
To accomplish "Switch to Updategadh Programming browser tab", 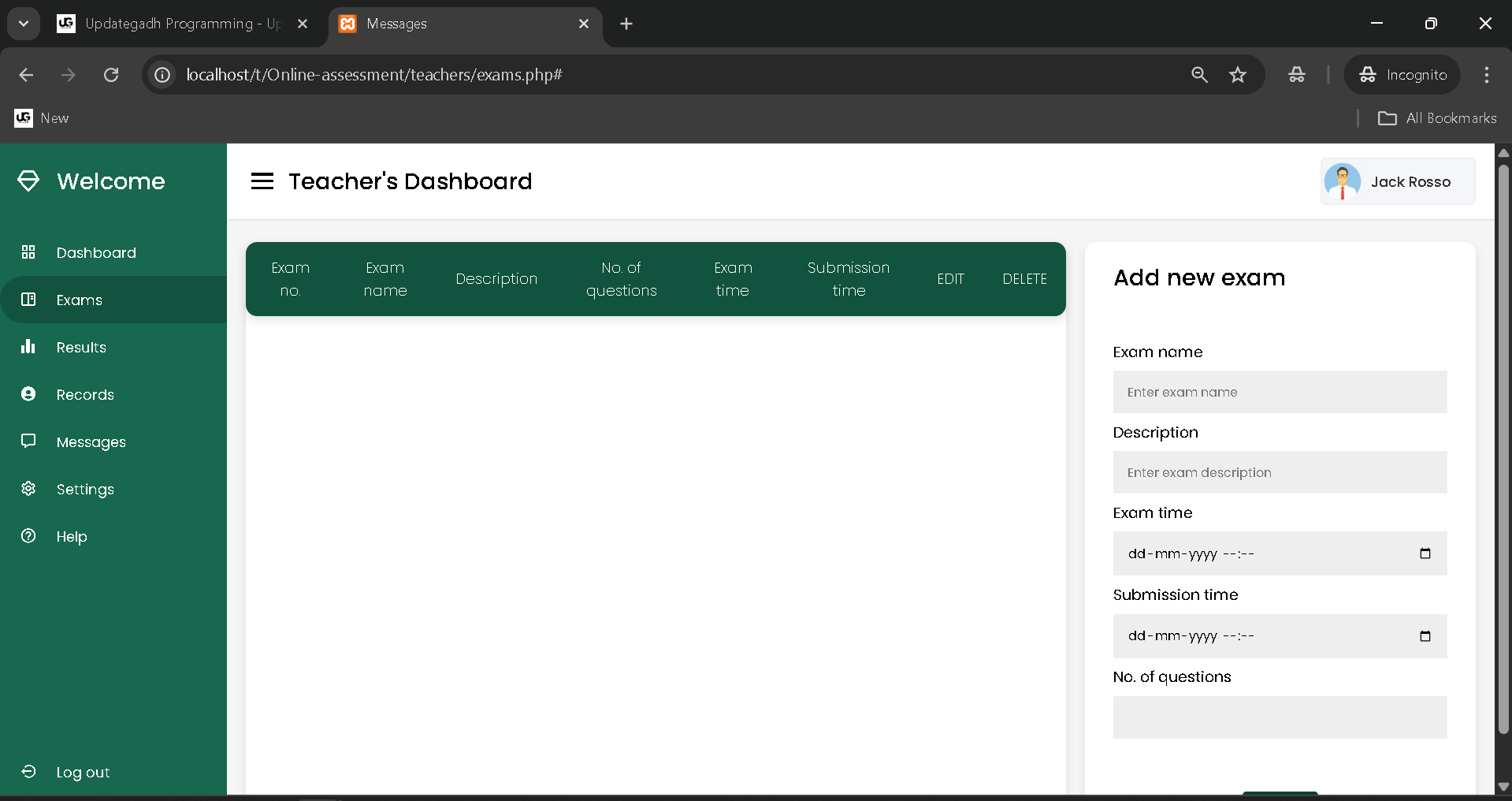I will pyautogui.click(x=181, y=24).
